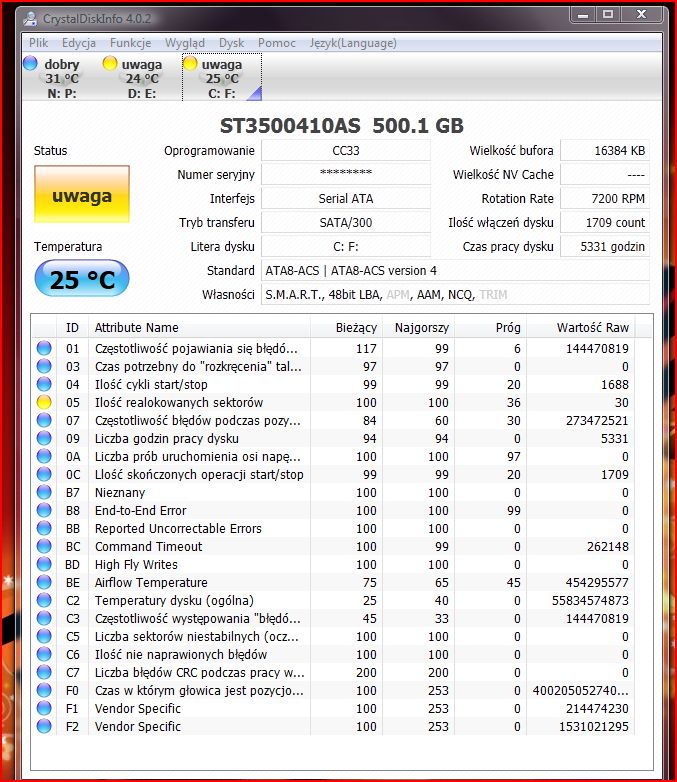Click the Litera dysku field C: F:
Viewport: 677px width, 782px height.
click(346, 246)
